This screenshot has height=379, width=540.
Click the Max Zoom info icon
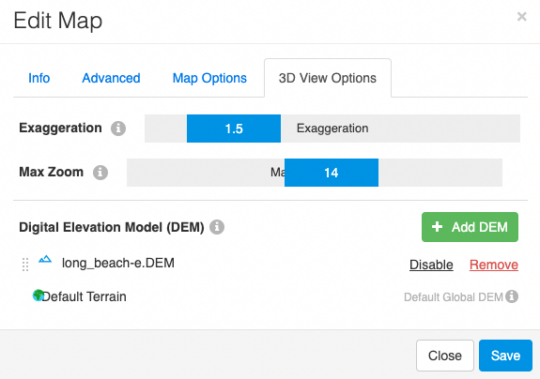click(x=100, y=172)
